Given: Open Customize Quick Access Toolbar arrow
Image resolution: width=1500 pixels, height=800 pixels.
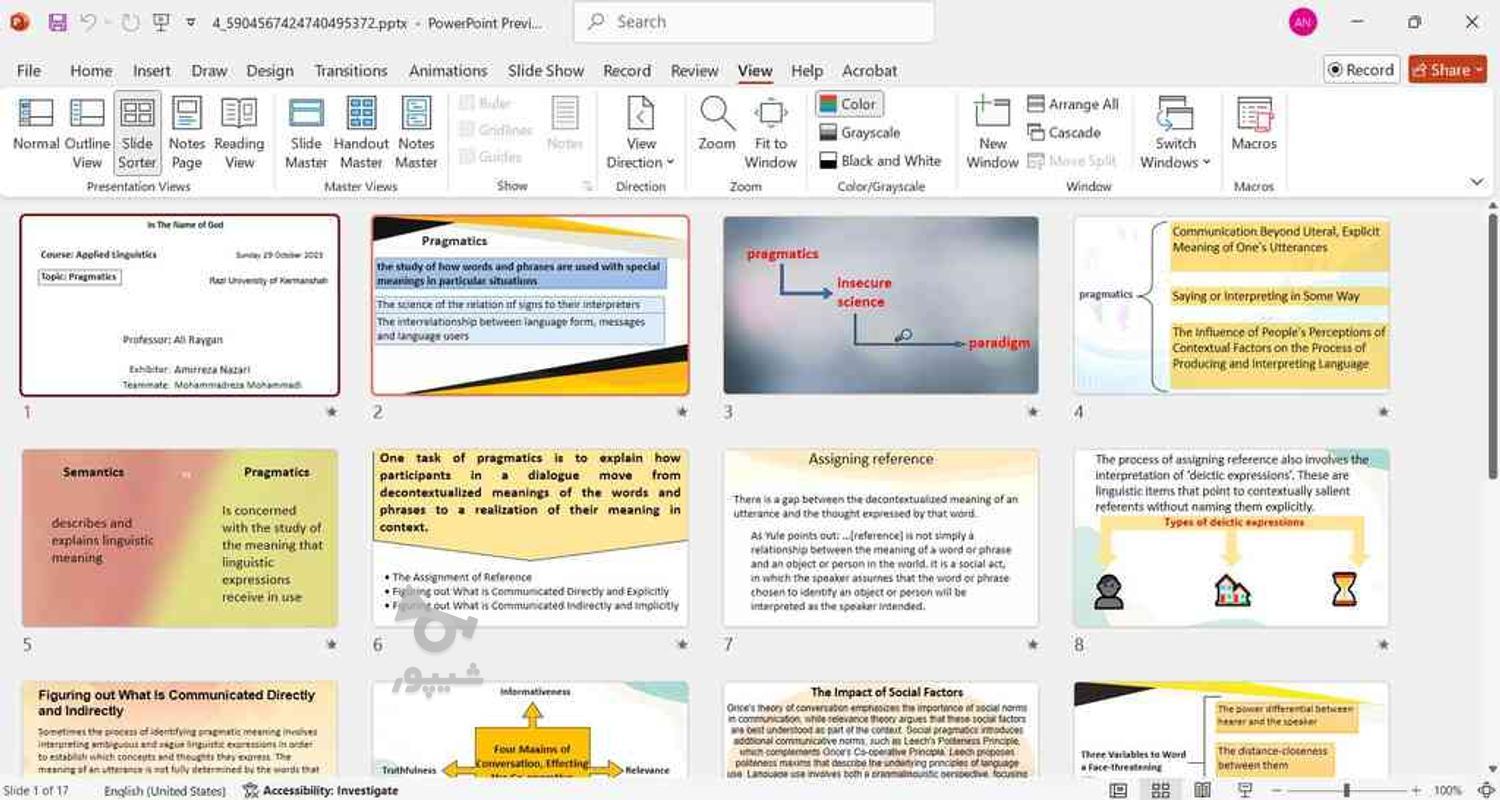Looking at the screenshot, I should [x=191, y=22].
